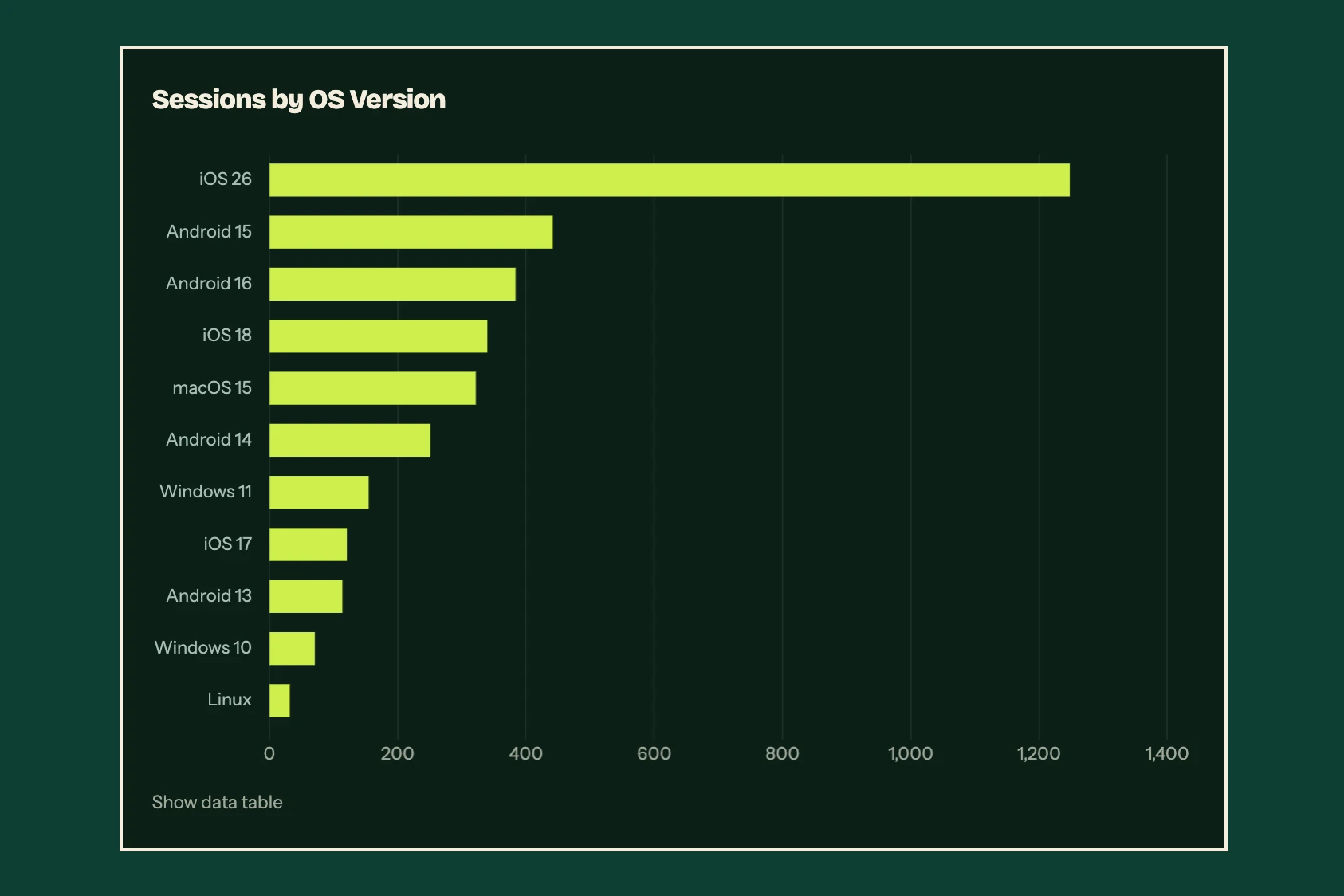This screenshot has width=1344, height=896.
Task: Click the '1,000' x-axis tick label
Action: 910,753
